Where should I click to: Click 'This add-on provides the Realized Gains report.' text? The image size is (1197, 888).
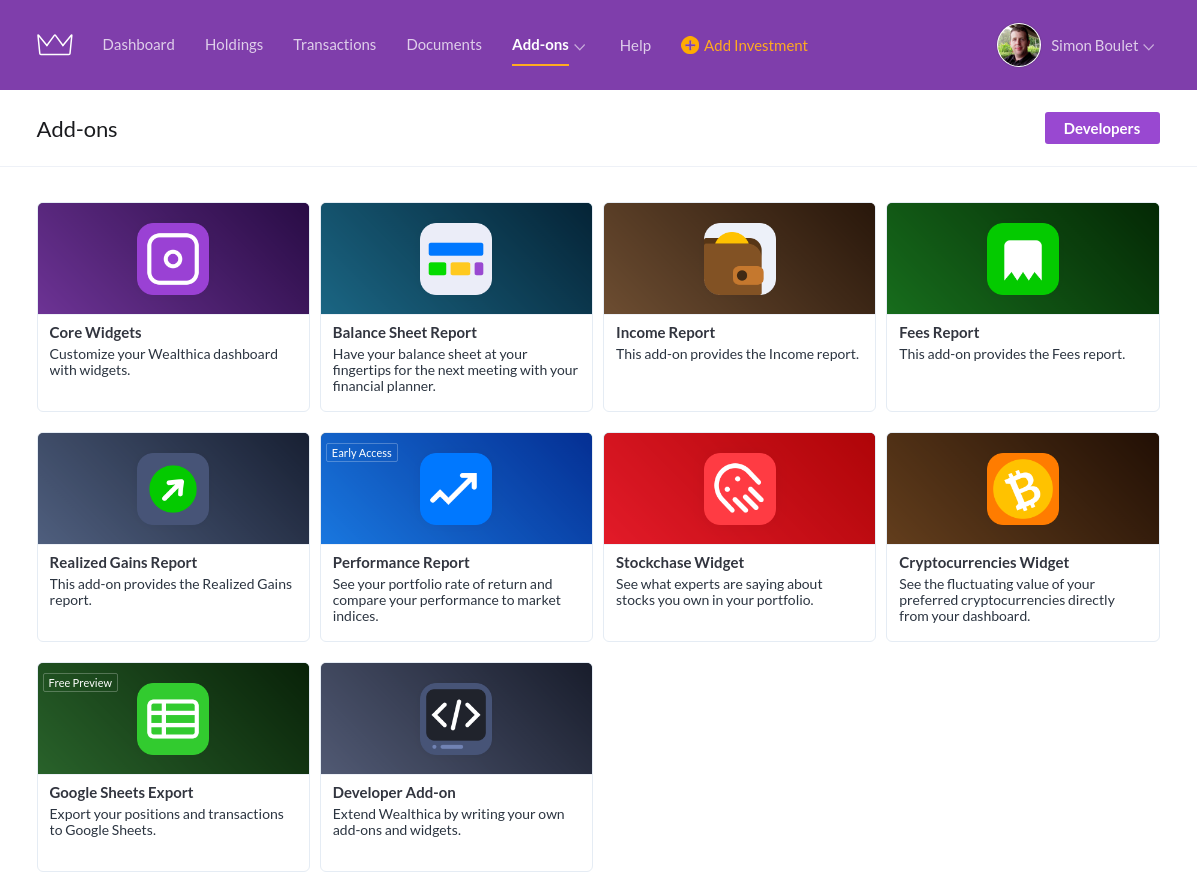pos(170,592)
